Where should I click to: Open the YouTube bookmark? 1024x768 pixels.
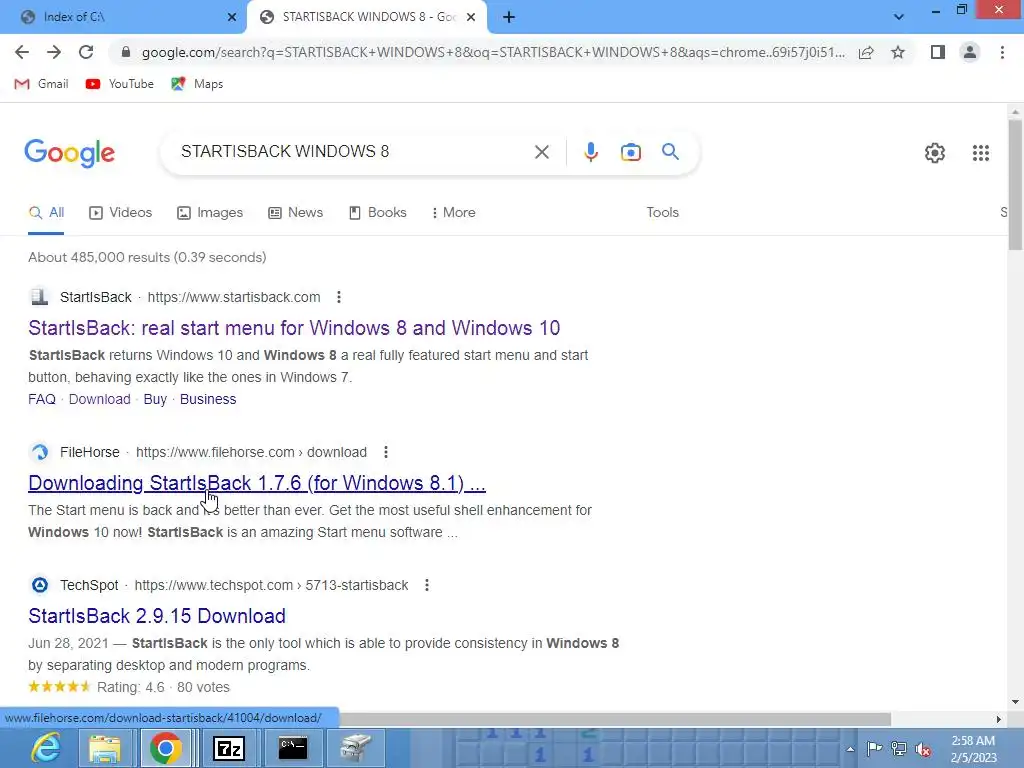(x=120, y=84)
